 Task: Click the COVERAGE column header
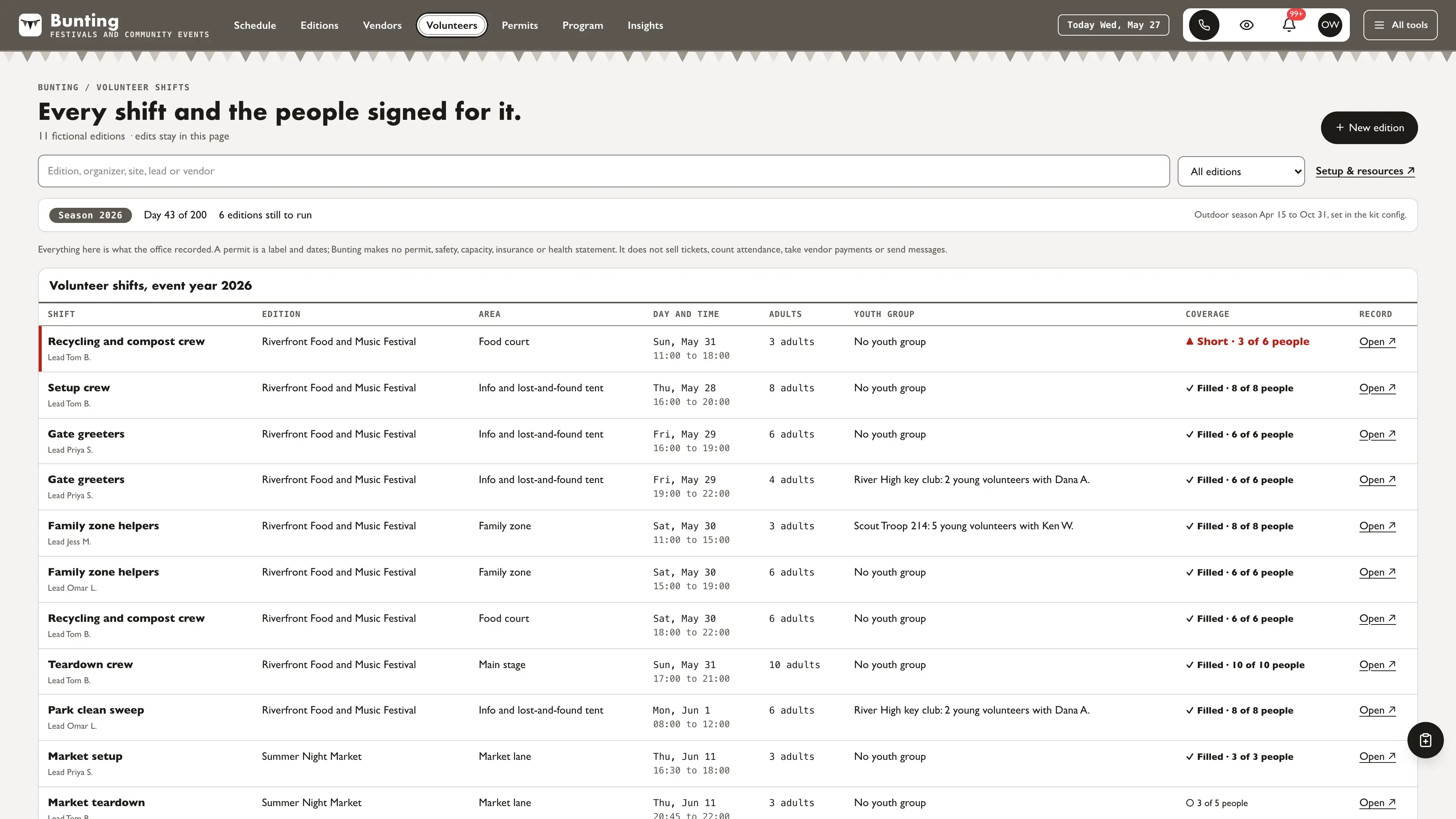(1207, 314)
